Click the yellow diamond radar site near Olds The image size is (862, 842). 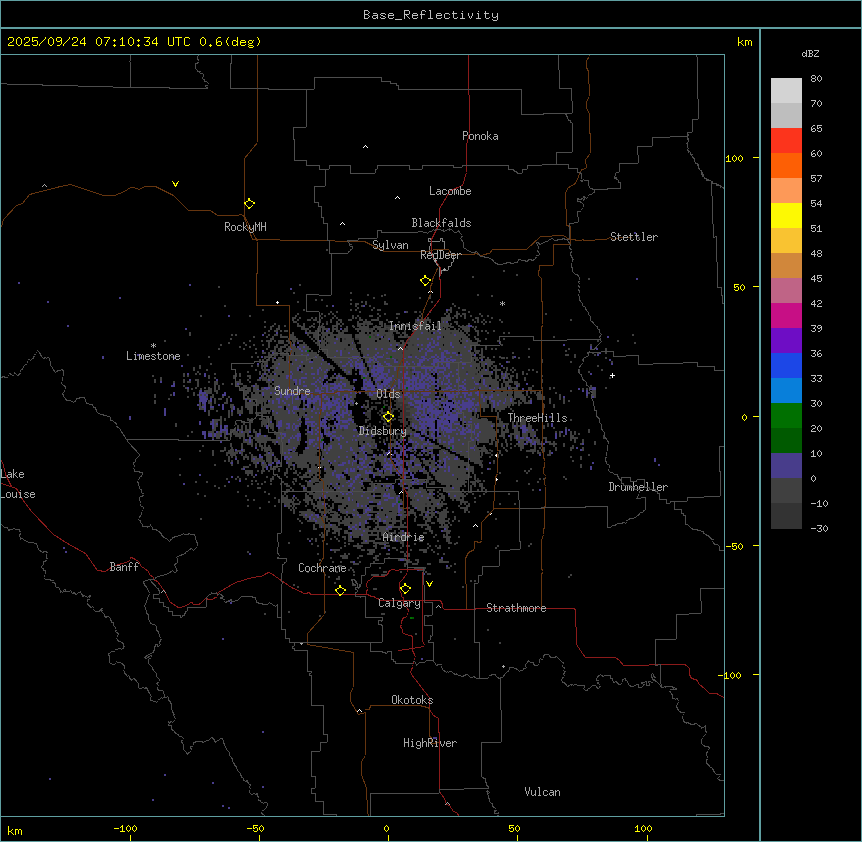pos(389,417)
